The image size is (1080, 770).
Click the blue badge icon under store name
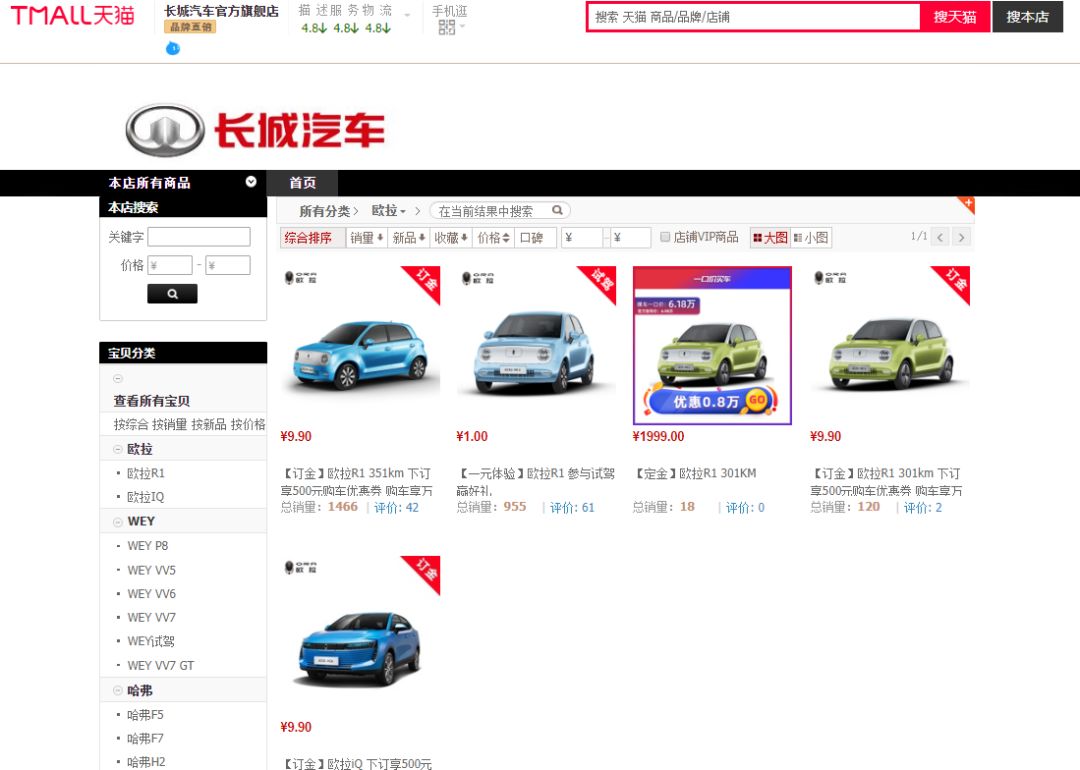173,48
